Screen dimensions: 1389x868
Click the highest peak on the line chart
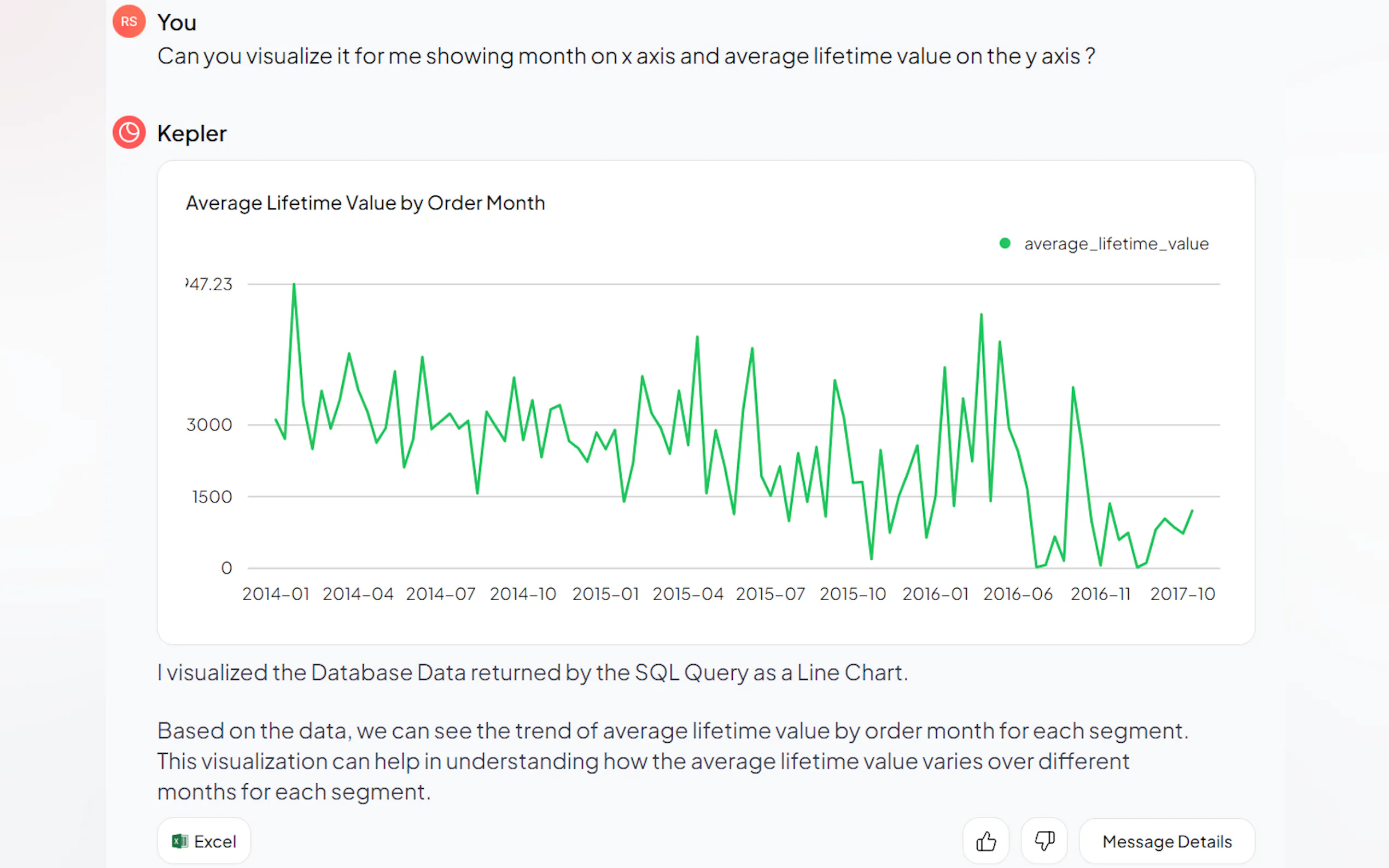click(x=294, y=285)
